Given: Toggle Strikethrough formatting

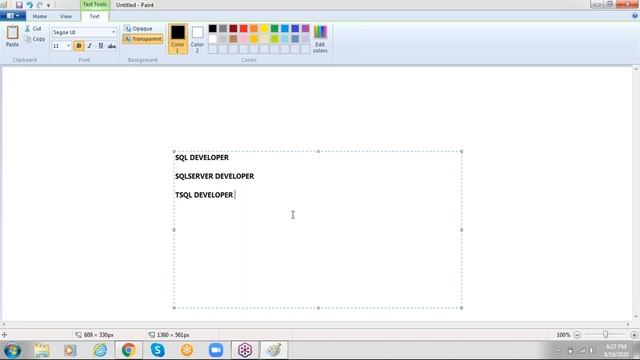Looking at the screenshot, I should 112,46.
